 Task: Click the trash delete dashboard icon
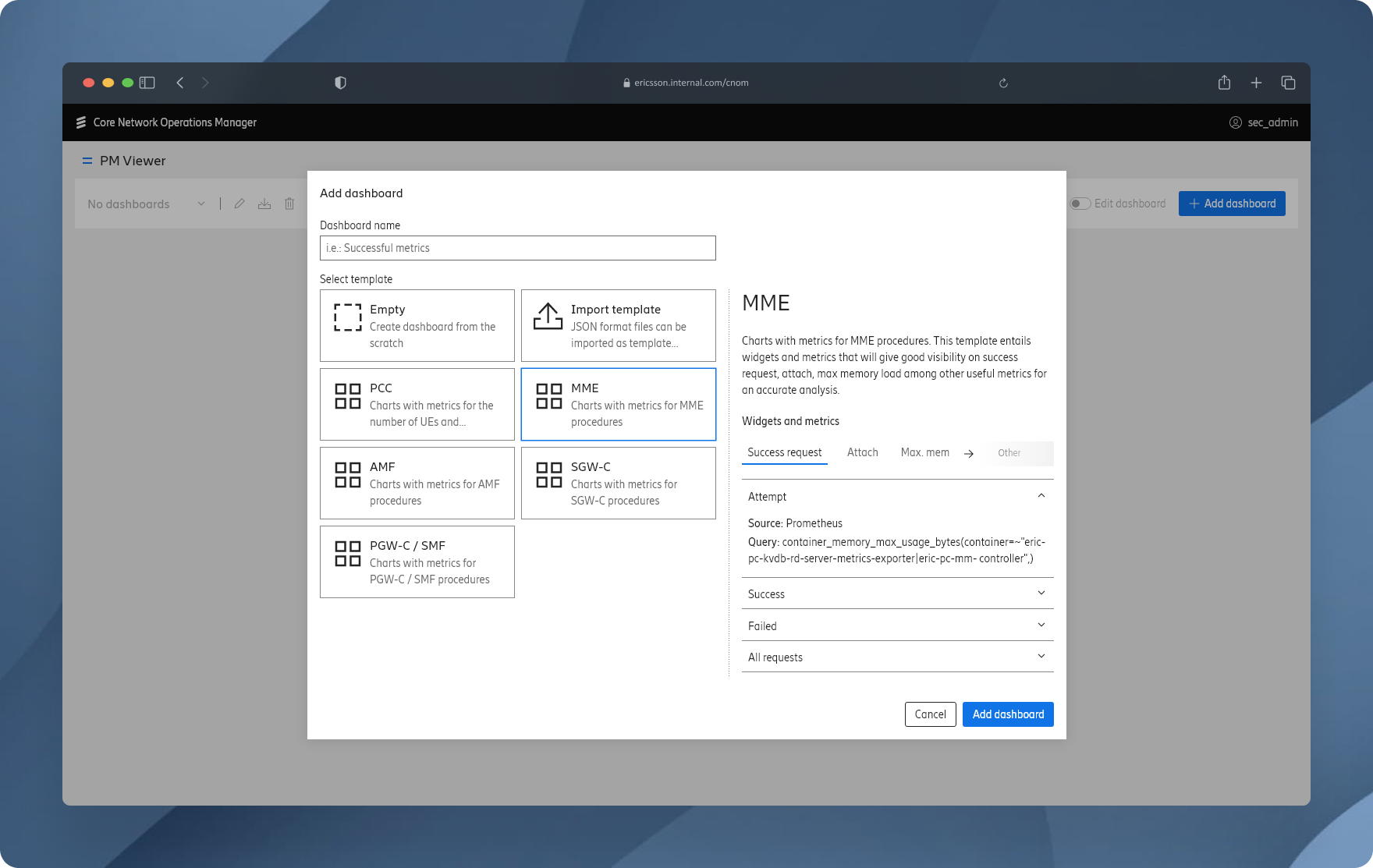[x=289, y=204]
